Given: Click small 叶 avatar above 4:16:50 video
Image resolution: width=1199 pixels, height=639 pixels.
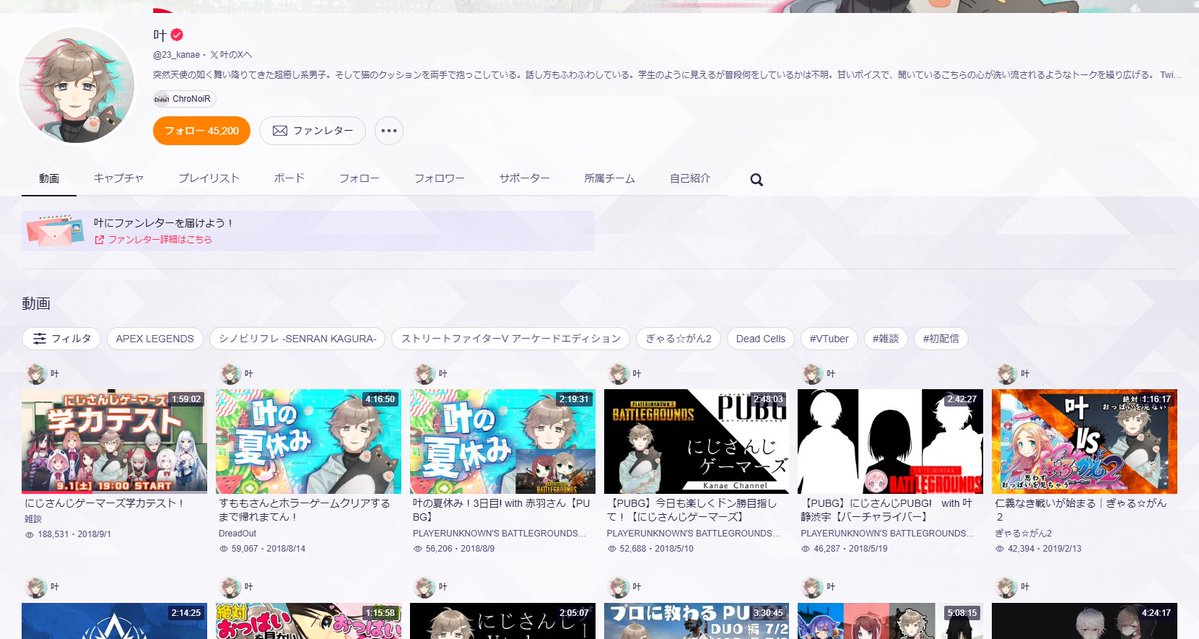Looking at the screenshot, I should (x=229, y=374).
